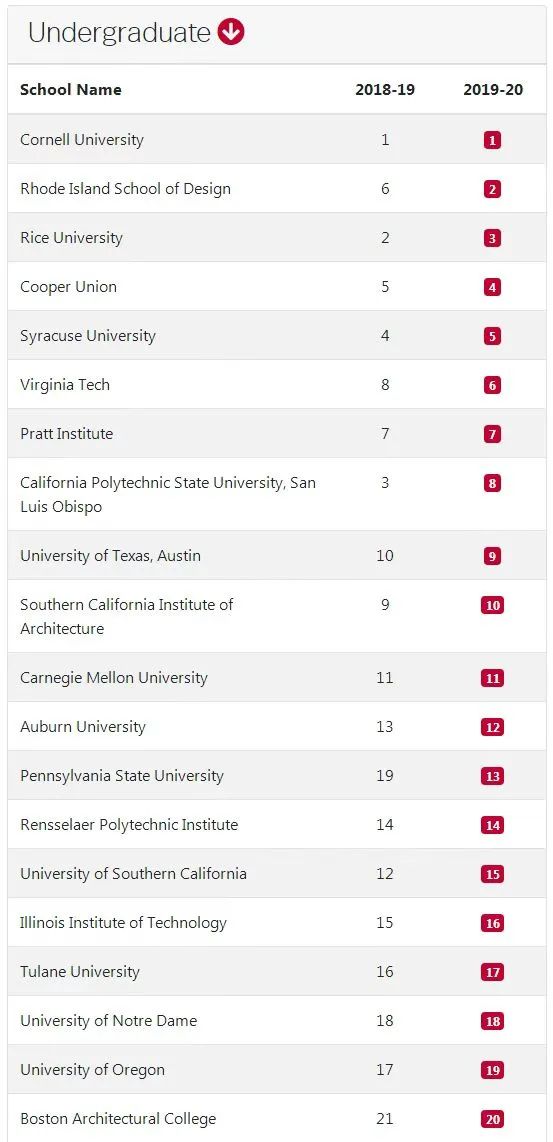Select Pratt Institute school name
The image size is (553, 1142).
(66, 433)
